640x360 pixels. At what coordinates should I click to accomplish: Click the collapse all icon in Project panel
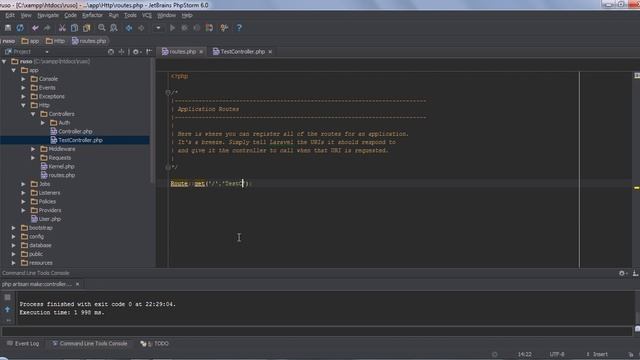click(x=121, y=52)
